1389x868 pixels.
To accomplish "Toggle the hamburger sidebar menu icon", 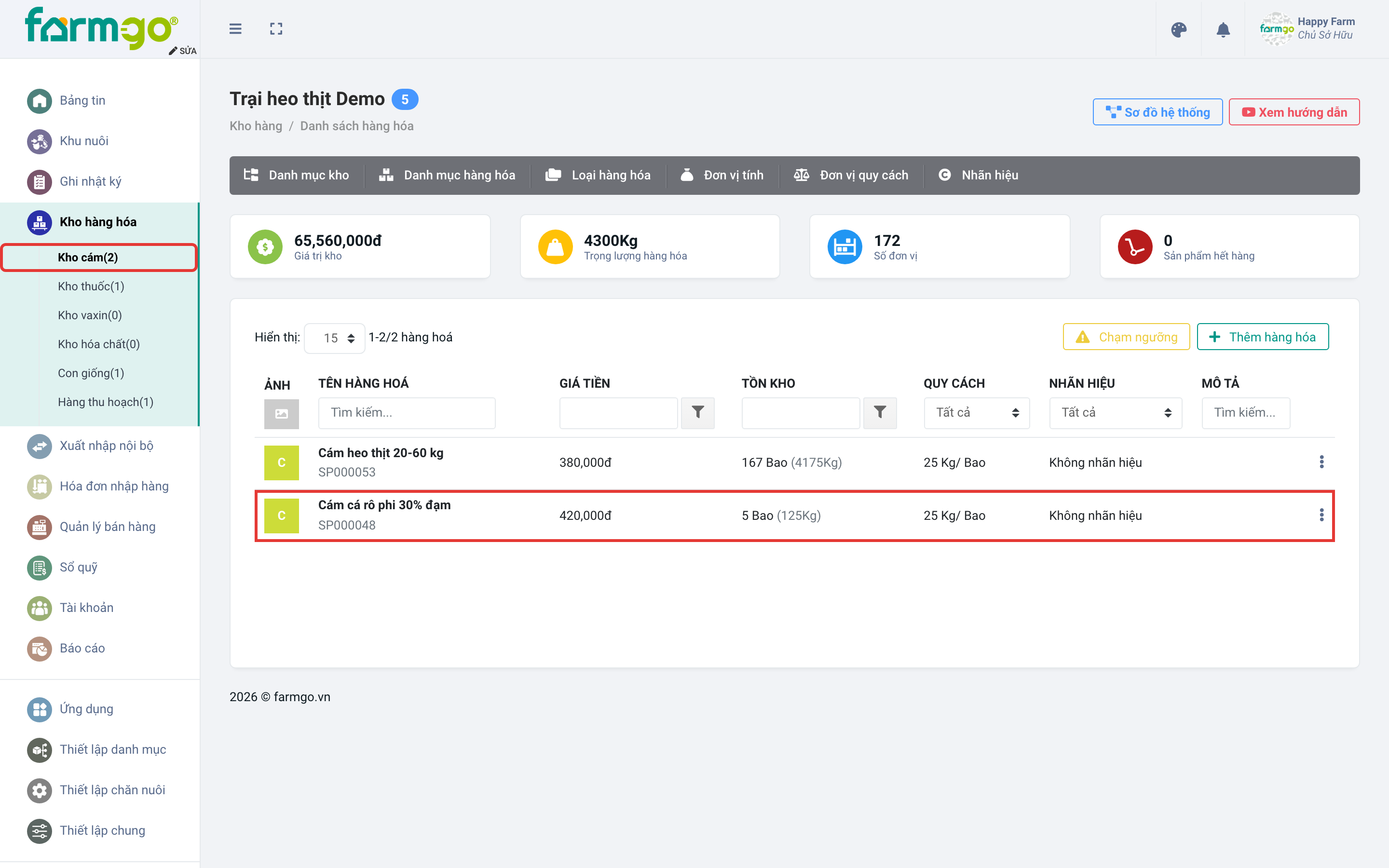I will tap(235, 29).
